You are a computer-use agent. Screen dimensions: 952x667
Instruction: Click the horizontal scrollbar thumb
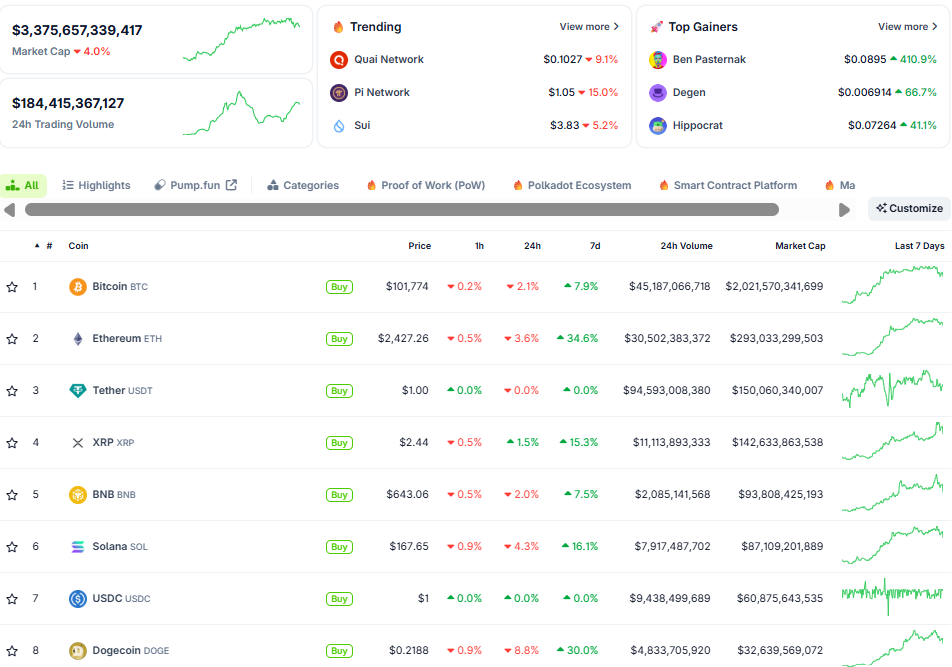click(x=401, y=210)
